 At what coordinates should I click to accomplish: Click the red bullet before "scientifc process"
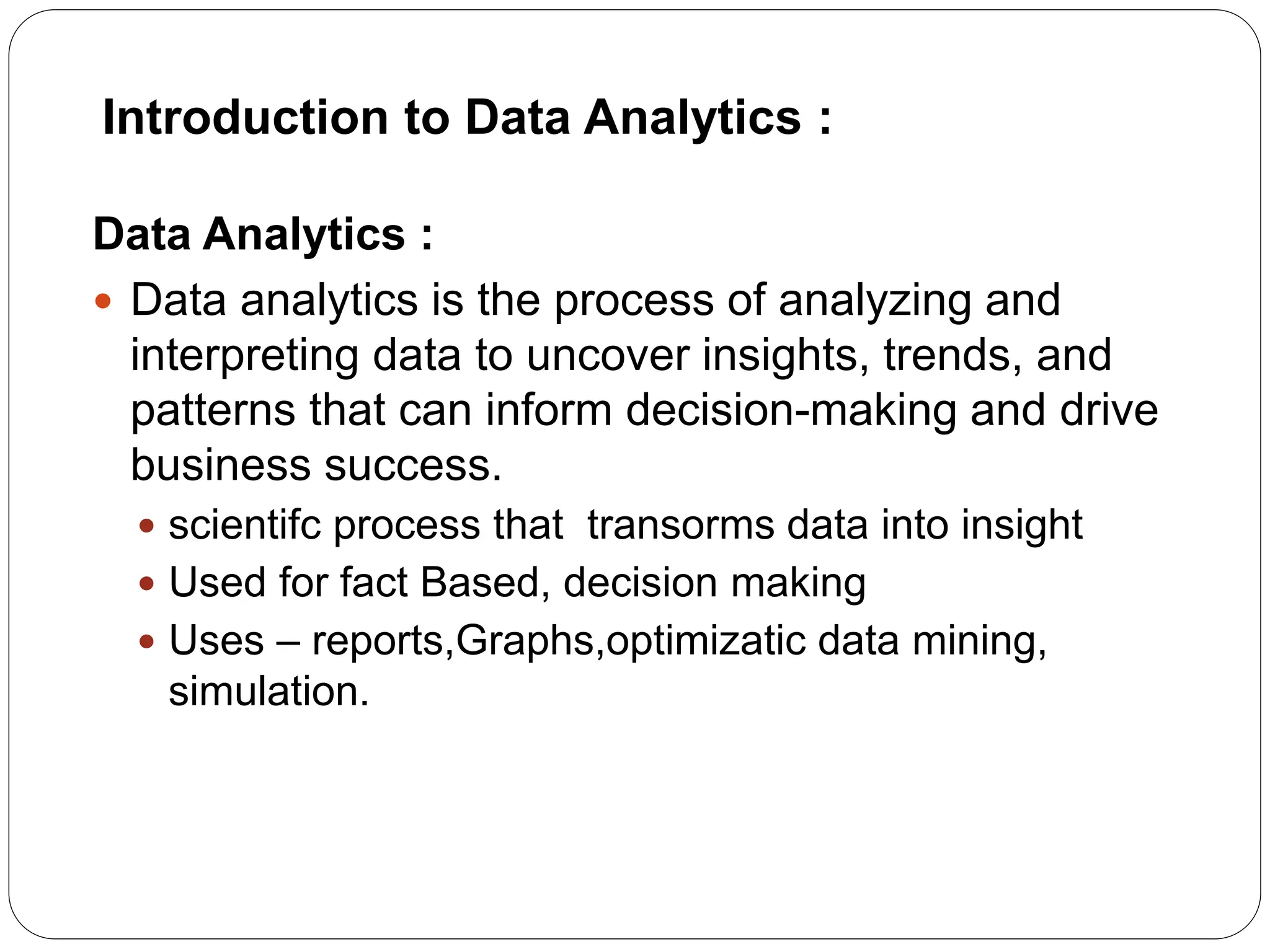[x=146, y=526]
